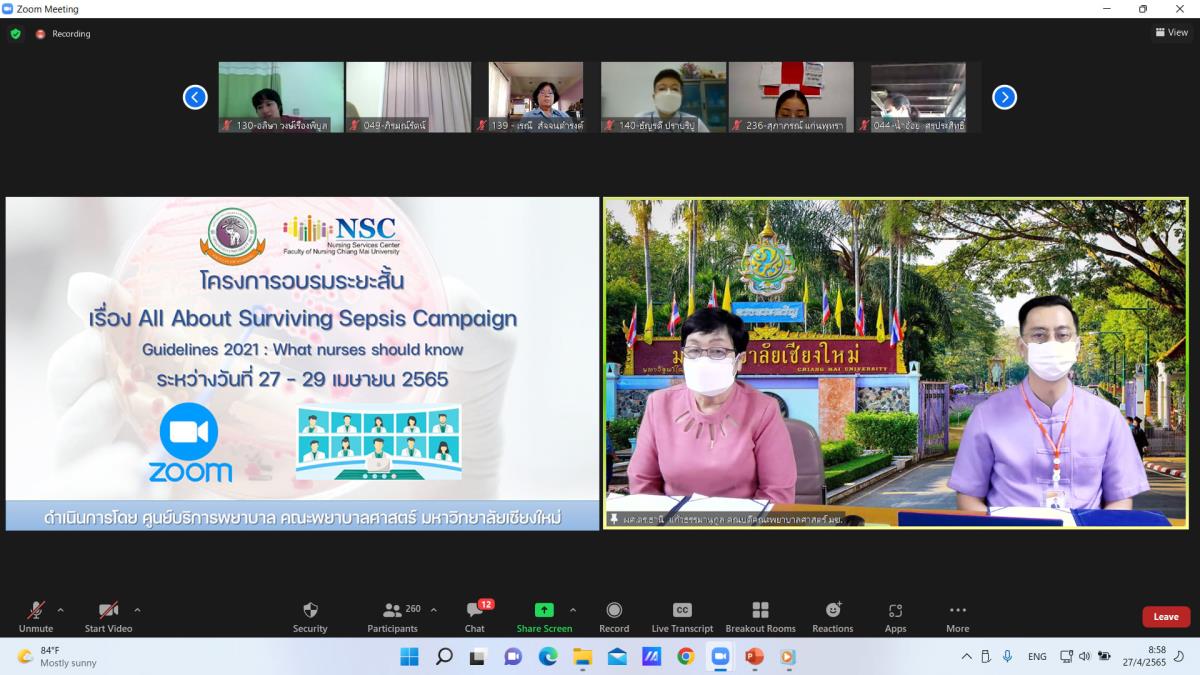This screenshot has height=675, width=1200.
Task: Open the Chat panel
Action: [x=475, y=616]
